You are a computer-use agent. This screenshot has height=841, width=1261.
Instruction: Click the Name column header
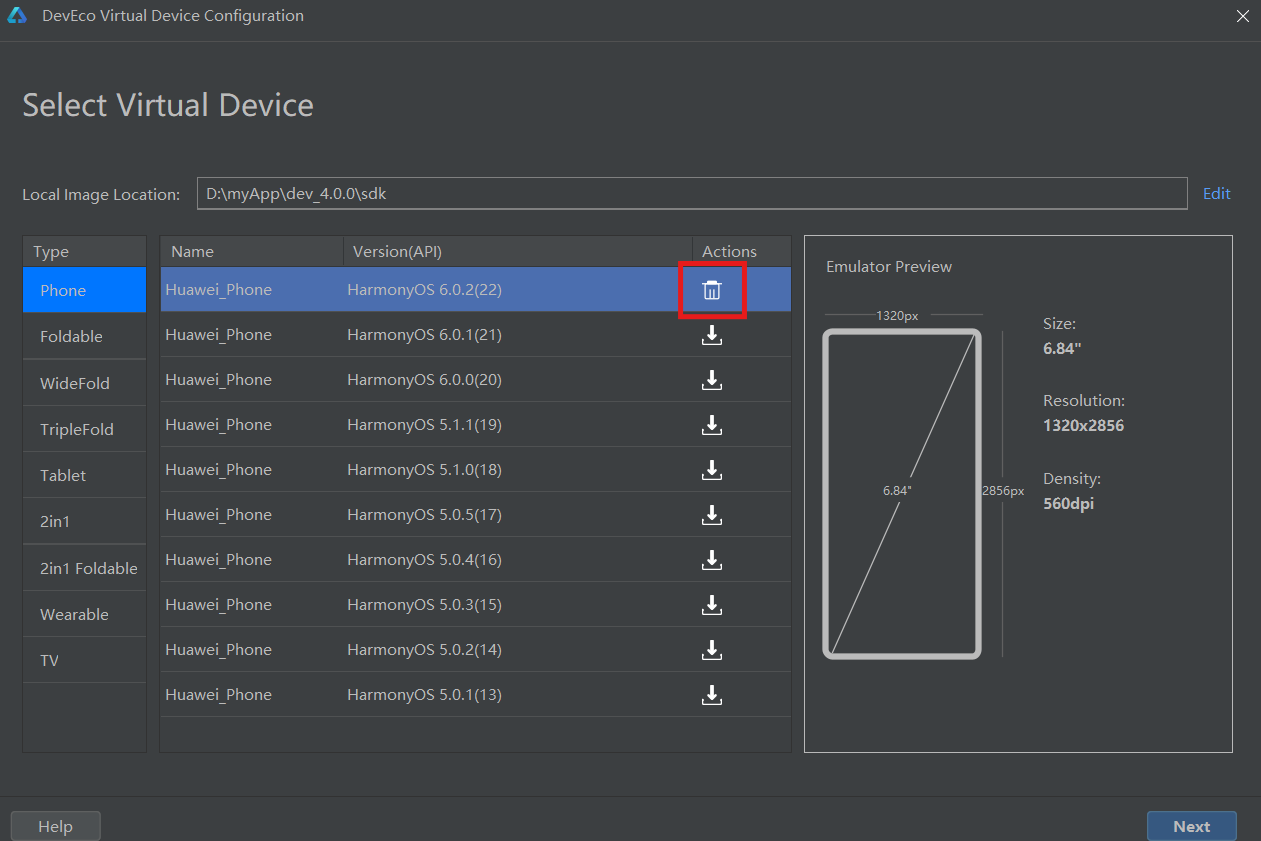point(252,251)
